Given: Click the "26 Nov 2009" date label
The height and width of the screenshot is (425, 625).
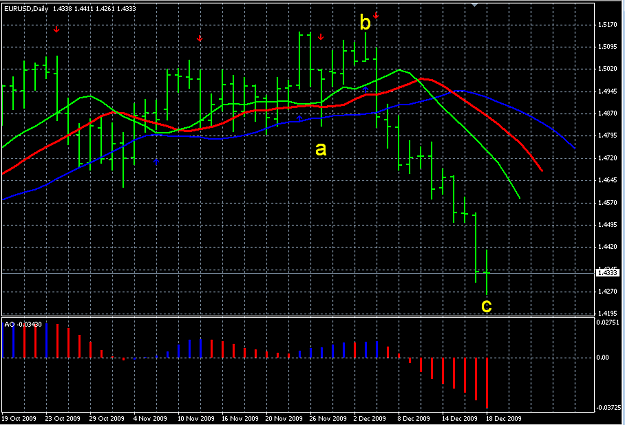Looking at the screenshot, I should point(328,419).
